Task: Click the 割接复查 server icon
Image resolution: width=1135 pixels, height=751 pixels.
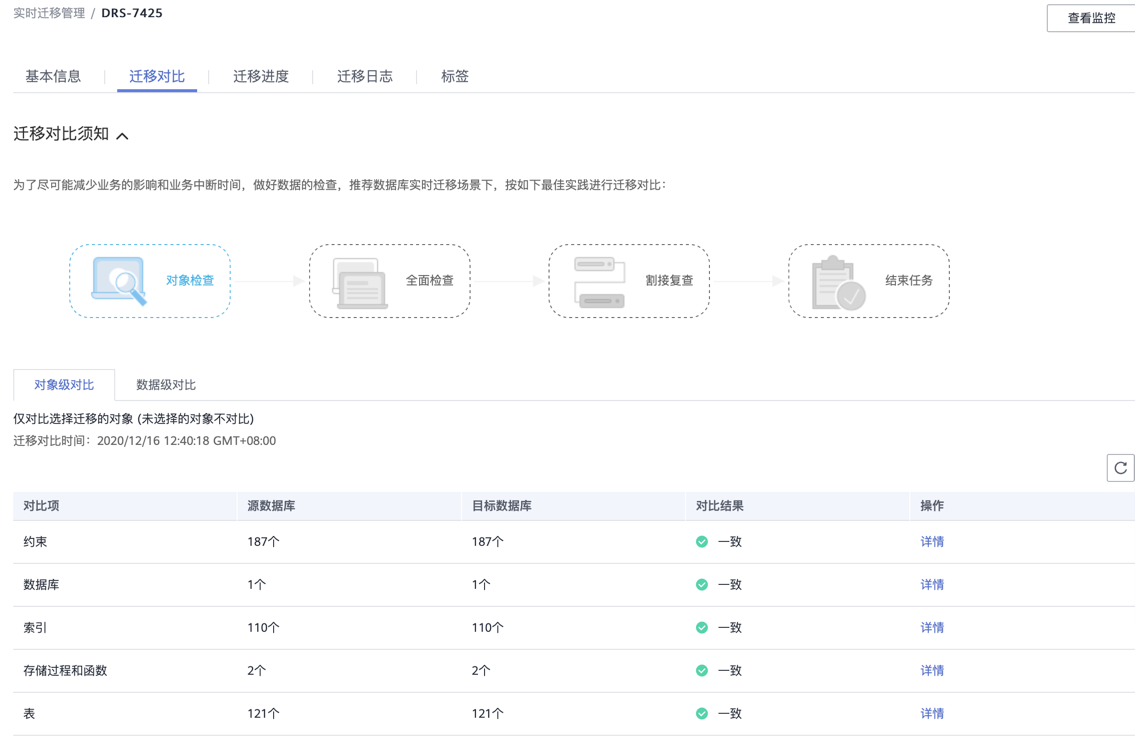Action: pyautogui.click(x=599, y=282)
